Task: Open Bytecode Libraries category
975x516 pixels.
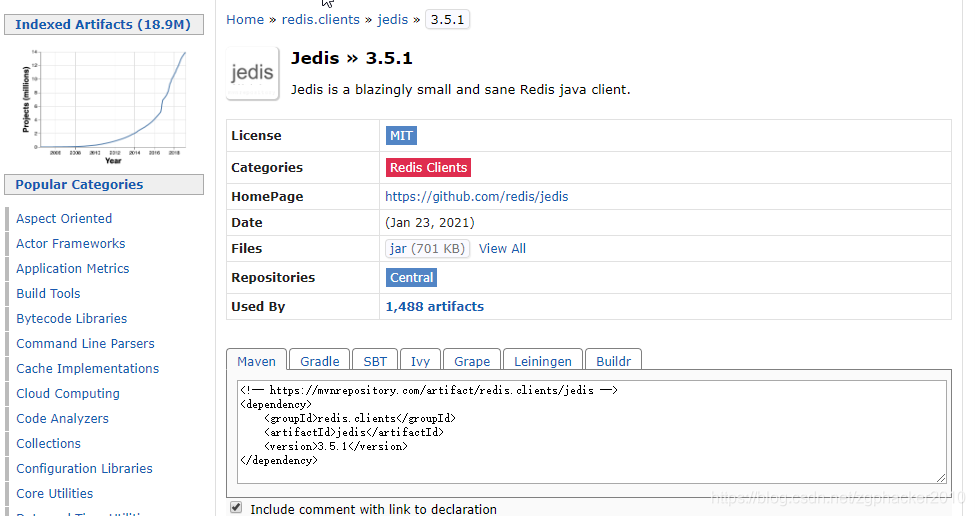Action: [x=72, y=318]
